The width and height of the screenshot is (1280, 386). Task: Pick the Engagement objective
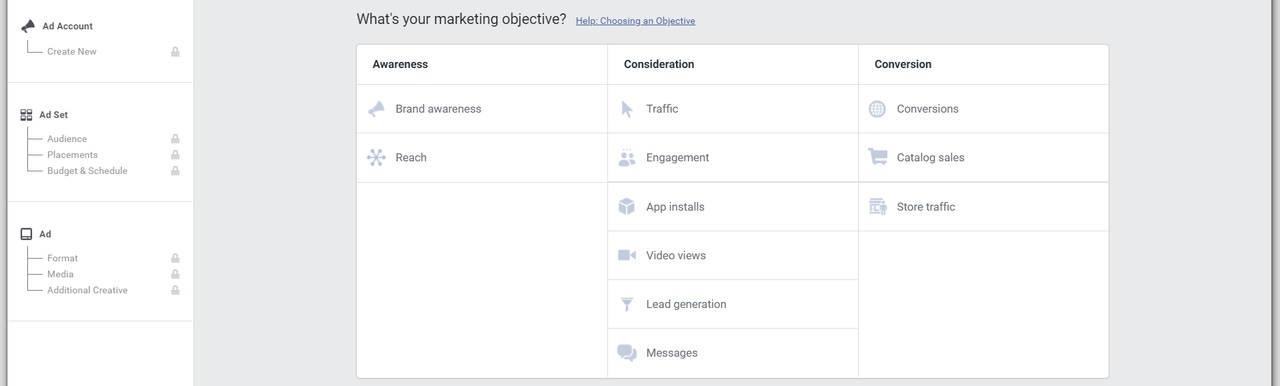pos(733,158)
